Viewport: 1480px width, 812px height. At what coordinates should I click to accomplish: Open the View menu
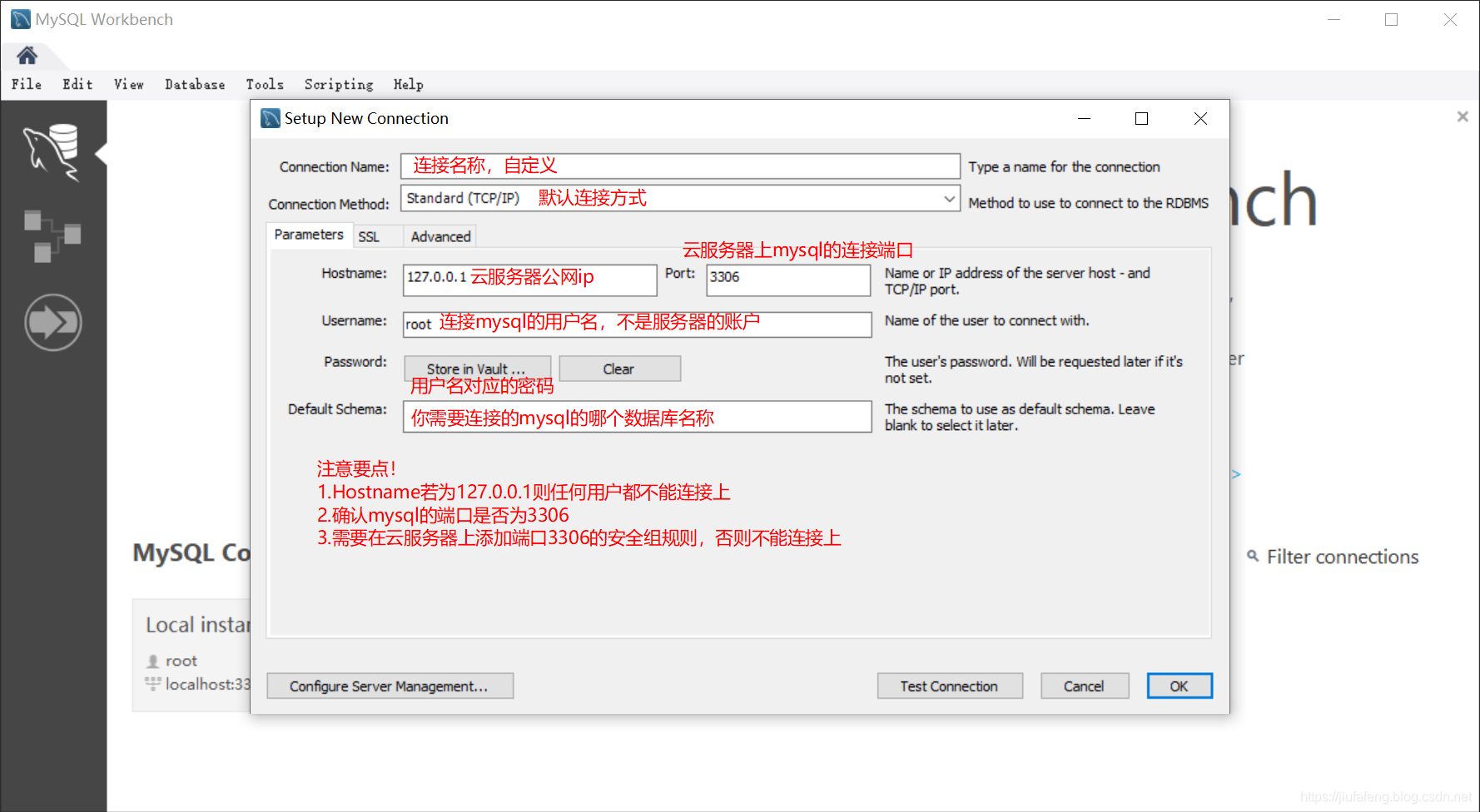click(129, 84)
